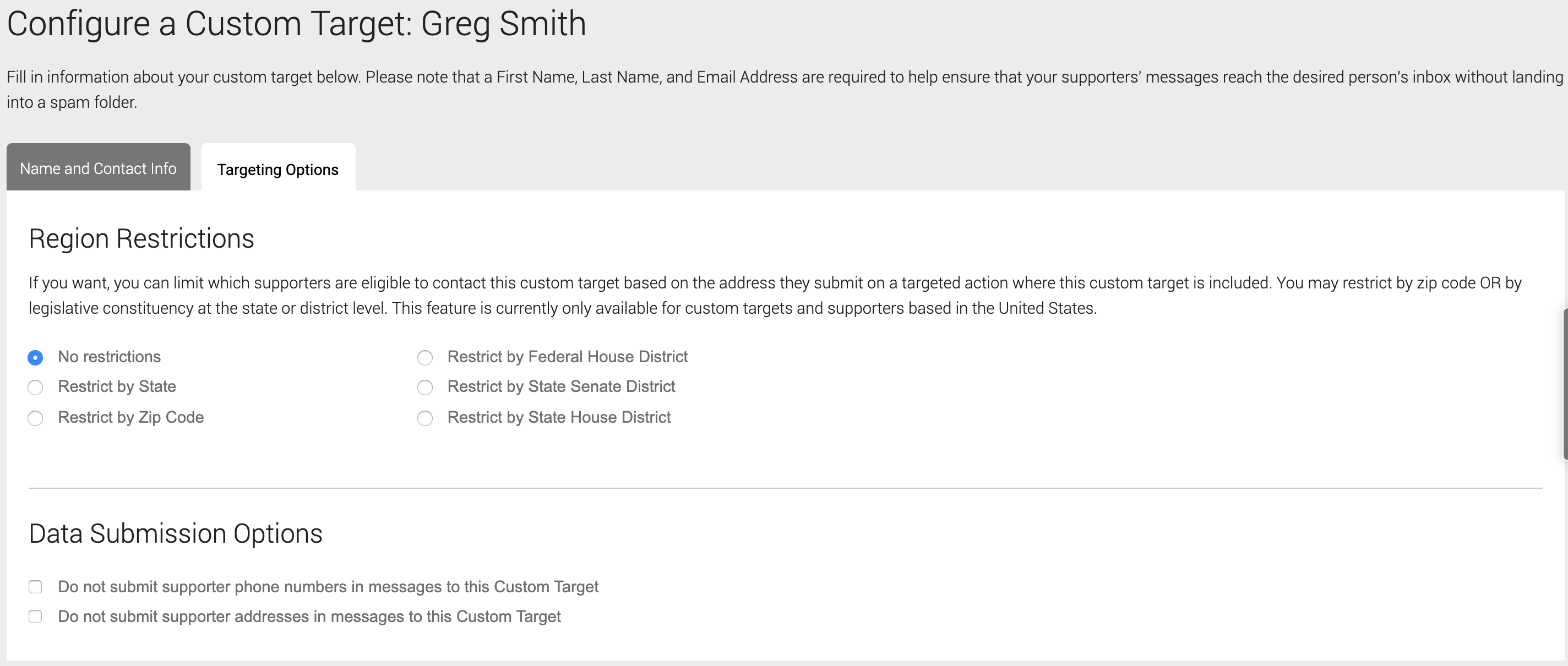Switch to the Name and Contact Info tab
Screen dimensions: 1568x666
click(x=98, y=167)
